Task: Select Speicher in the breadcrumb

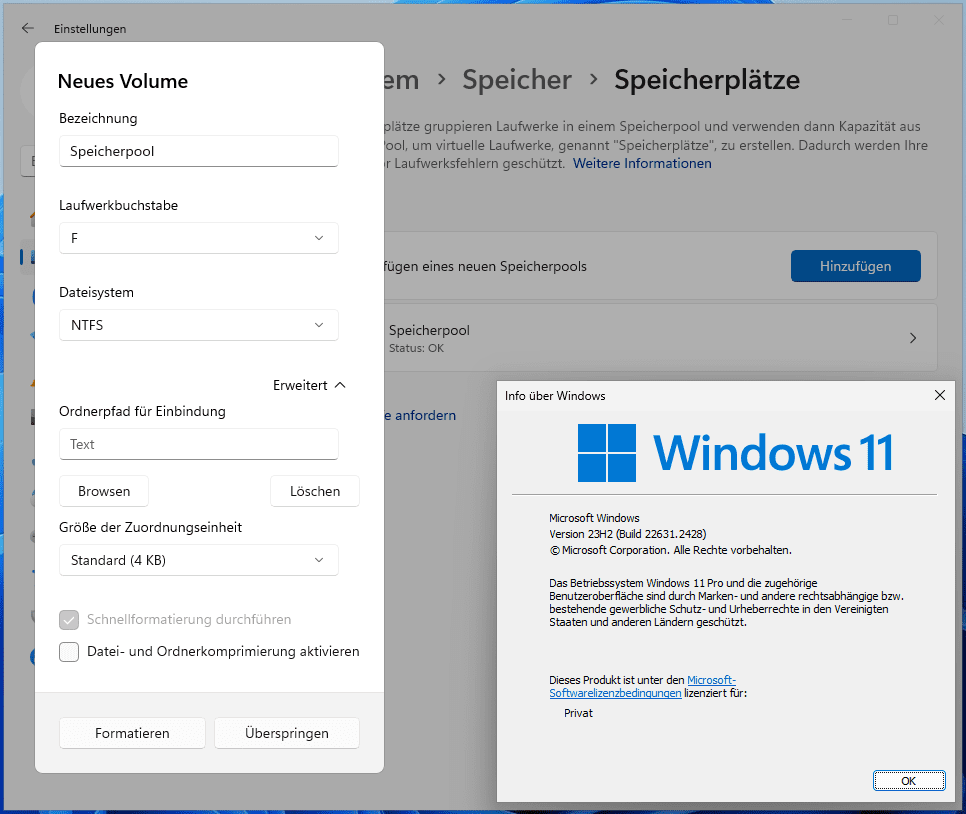Action: [517, 80]
